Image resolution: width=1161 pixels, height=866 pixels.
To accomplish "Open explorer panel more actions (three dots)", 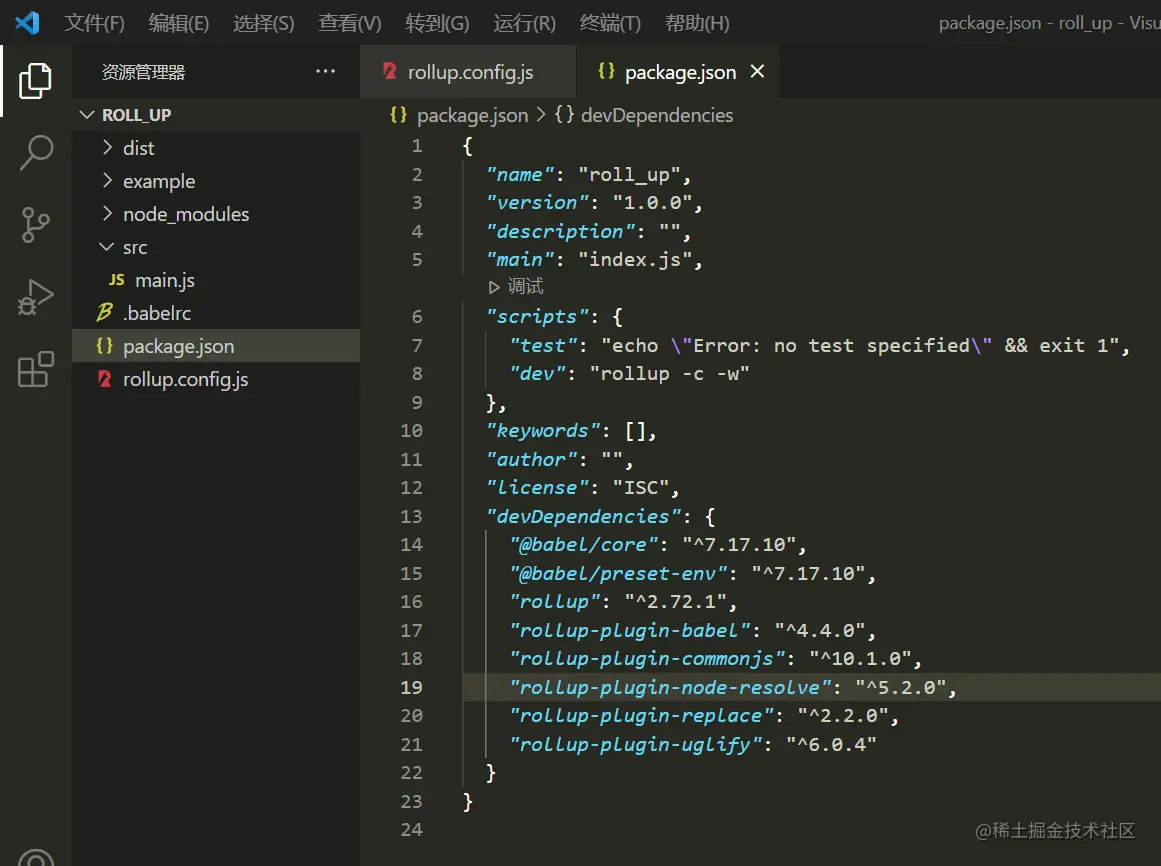I will click(x=325, y=72).
